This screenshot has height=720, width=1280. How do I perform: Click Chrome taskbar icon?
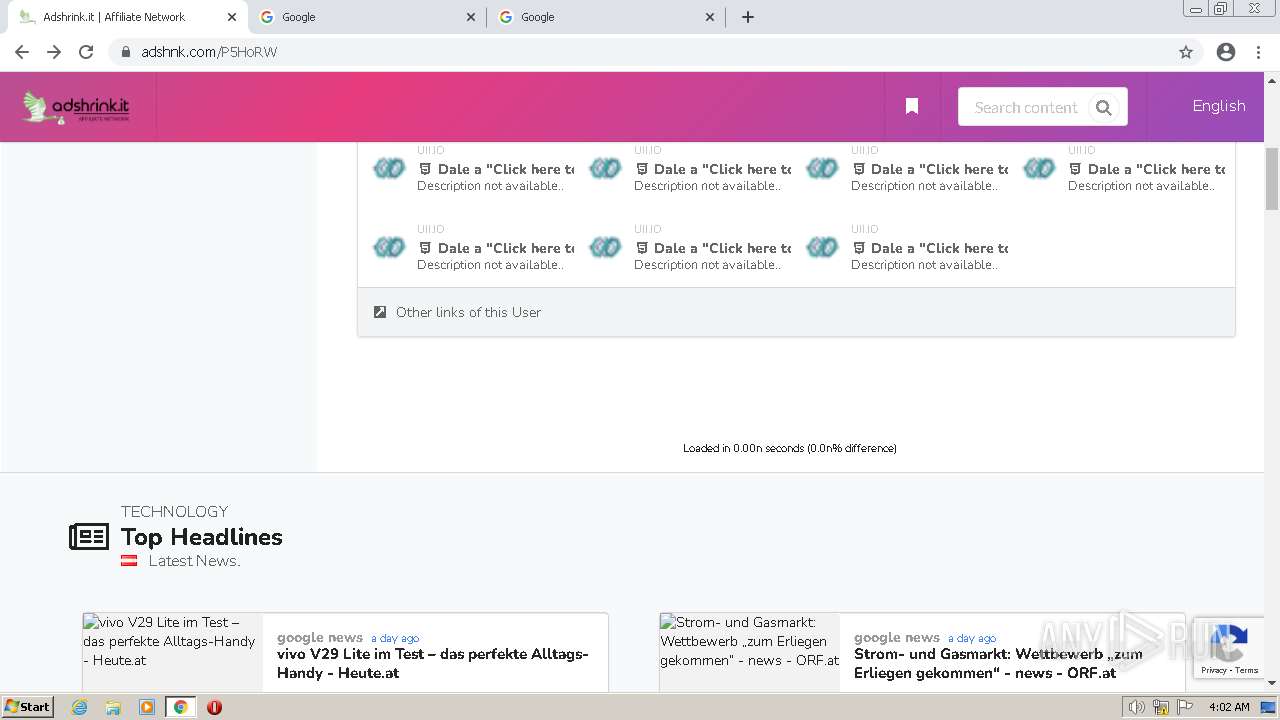tap(180, 707)
